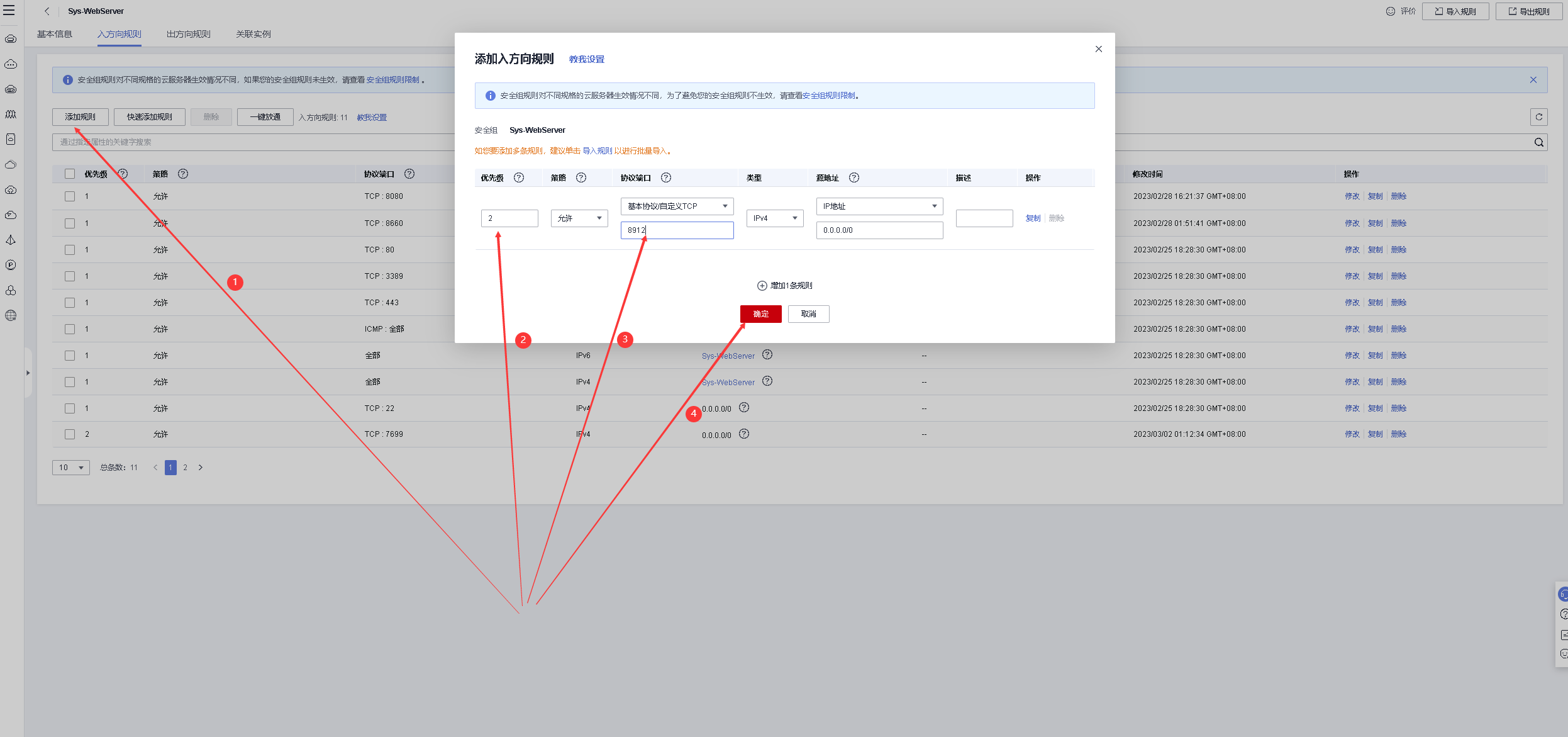Click help icon next to 协议端口 in dialog

pos(666,177)
